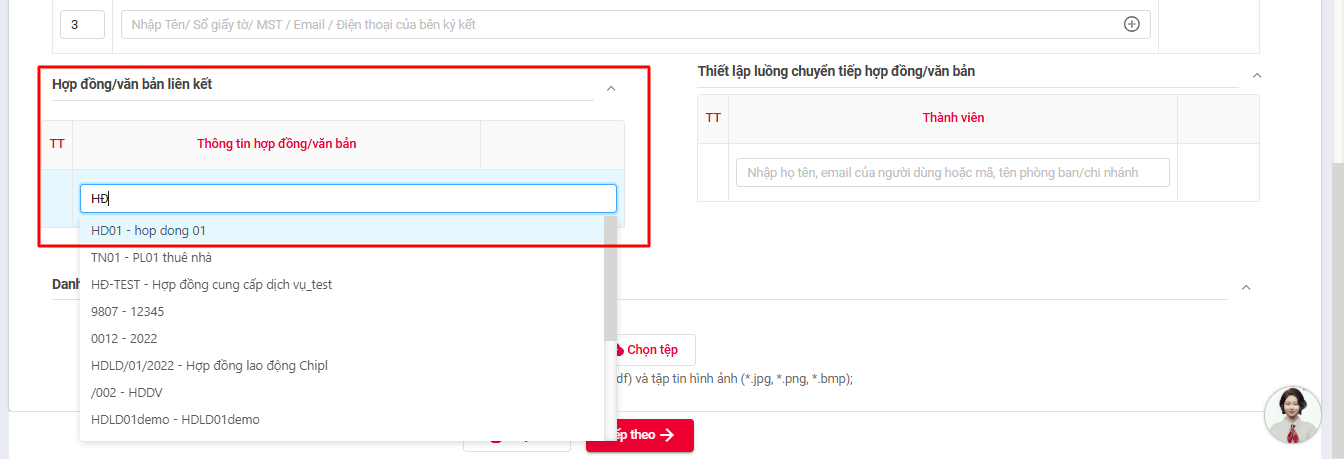This screenshot has width=1344, height=464.
Task: Choose the 0012 - 2022 entry
Action: [x=342, y=338]
